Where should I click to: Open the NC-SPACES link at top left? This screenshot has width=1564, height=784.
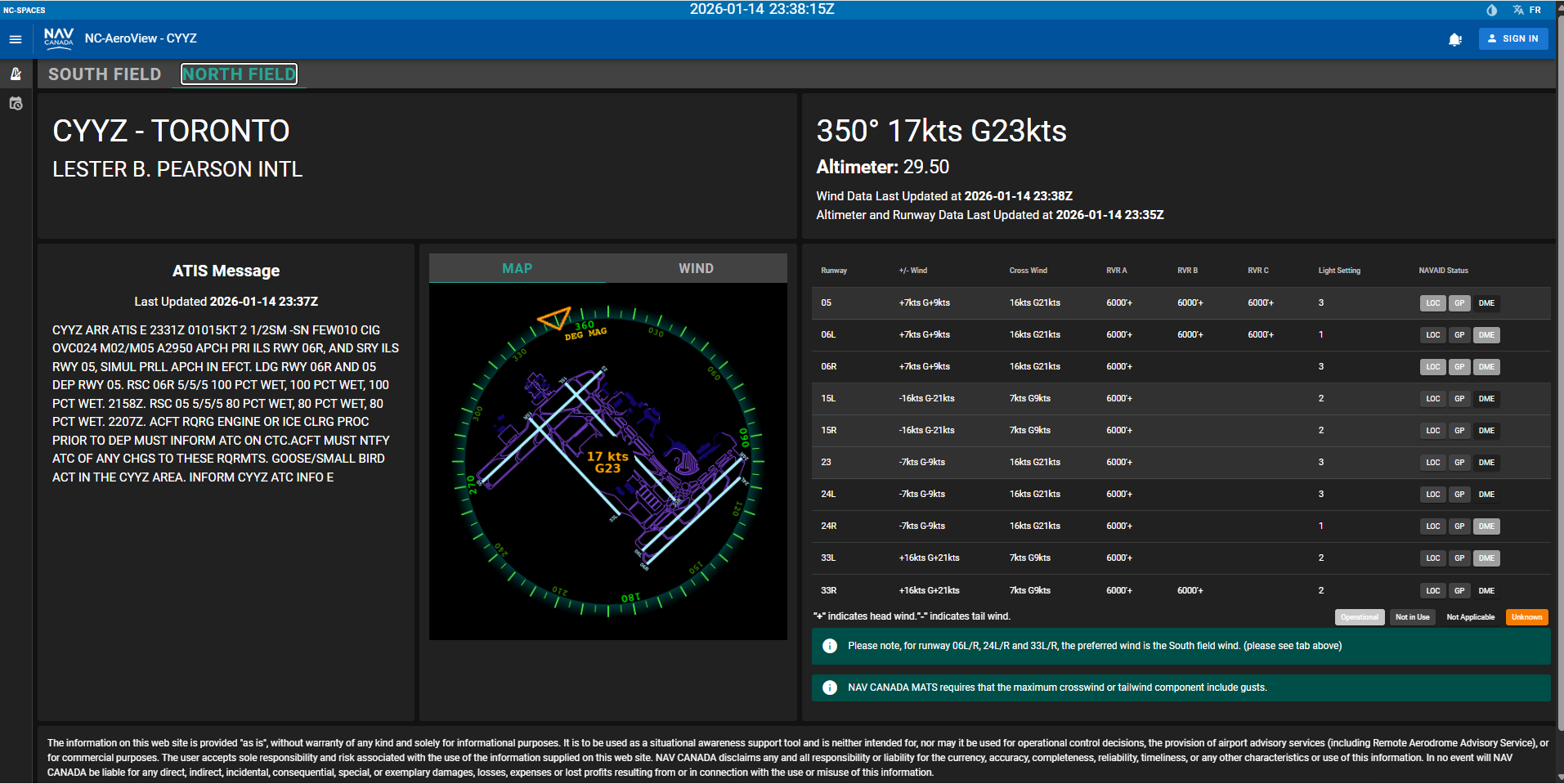(x=23, y=10)
